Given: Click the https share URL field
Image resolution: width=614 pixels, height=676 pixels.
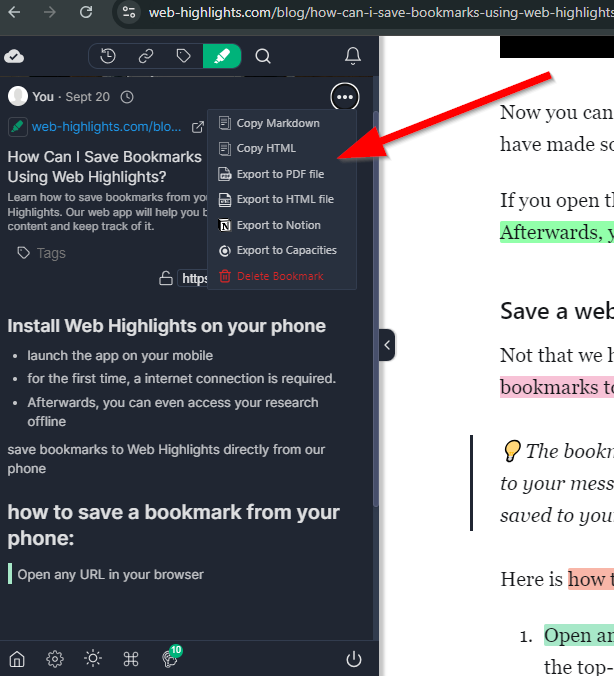Looking at the screenshot, I should click(193, 279).
